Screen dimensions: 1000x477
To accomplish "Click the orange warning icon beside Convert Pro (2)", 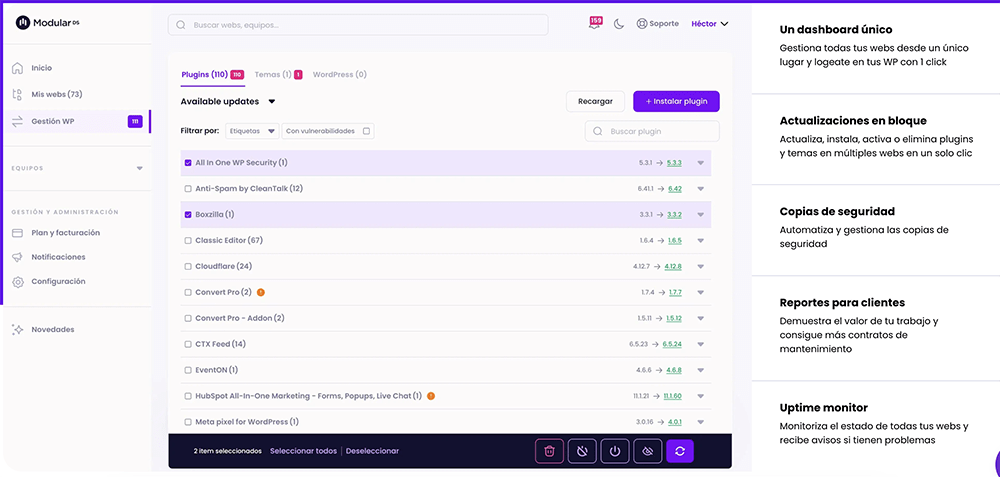I will click(x=261, y=292).
